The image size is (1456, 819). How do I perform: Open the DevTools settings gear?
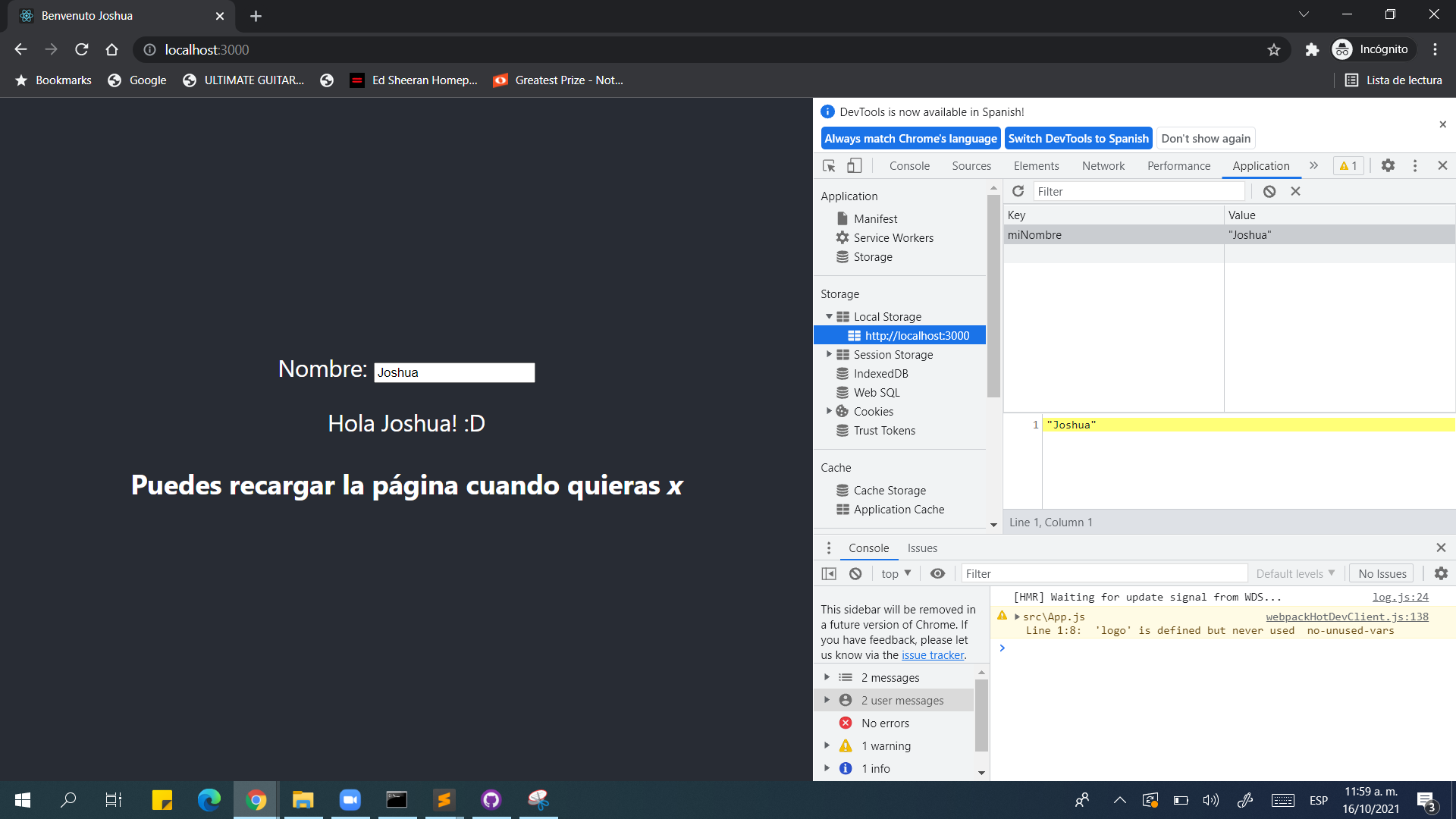tap(1389, 165)
